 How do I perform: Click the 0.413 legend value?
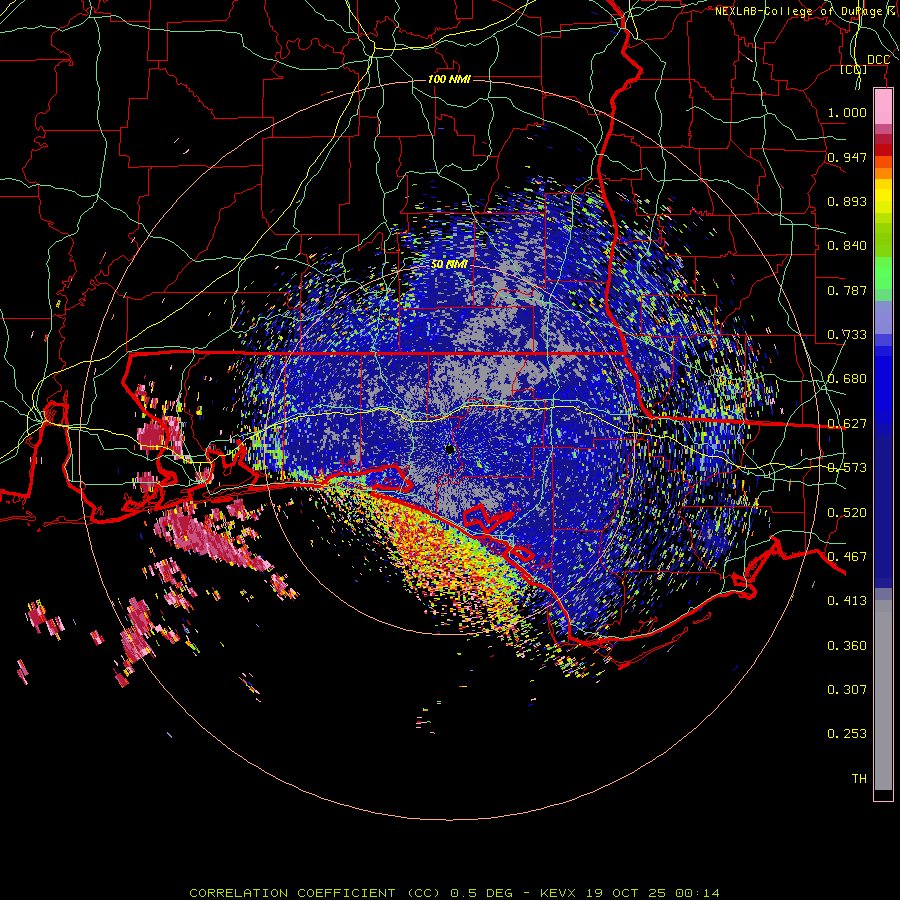847,600
